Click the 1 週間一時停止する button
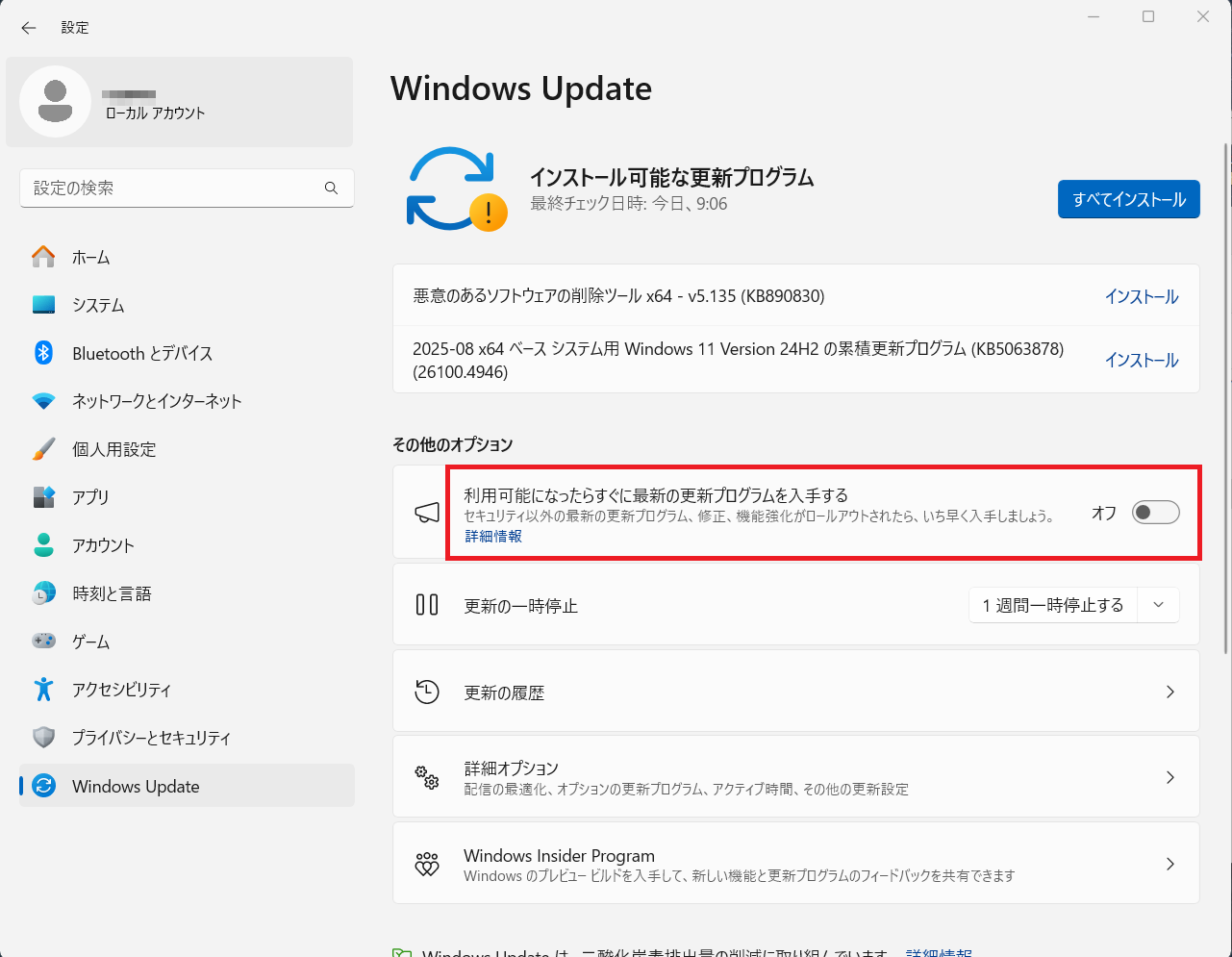Image resolution: width=1232 pixels, height=957 pixels. click(x=1053, y=605)
